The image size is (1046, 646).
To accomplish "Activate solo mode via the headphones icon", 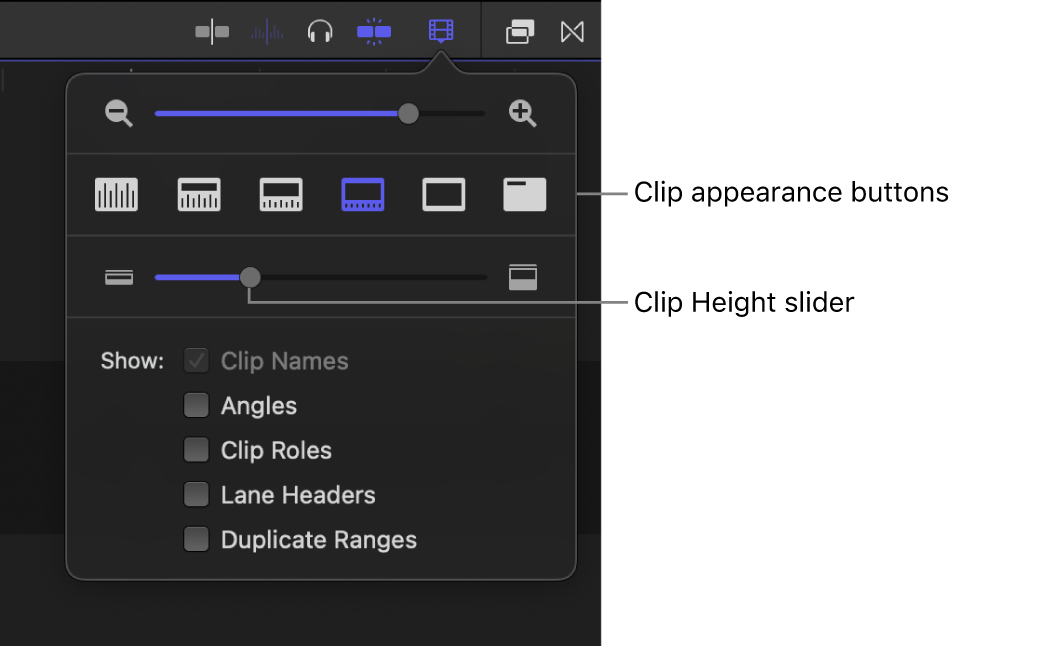I will point(319,31).
